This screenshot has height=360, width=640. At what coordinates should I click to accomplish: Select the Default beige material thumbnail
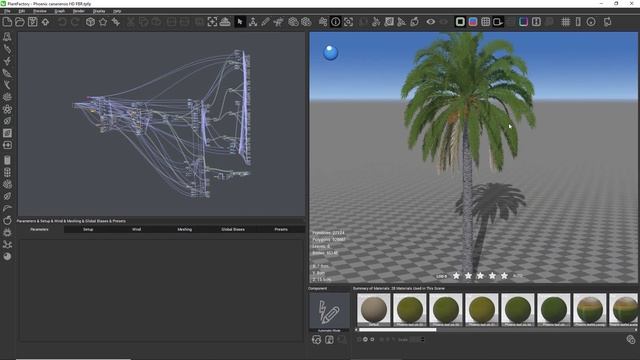pos(373,309)
